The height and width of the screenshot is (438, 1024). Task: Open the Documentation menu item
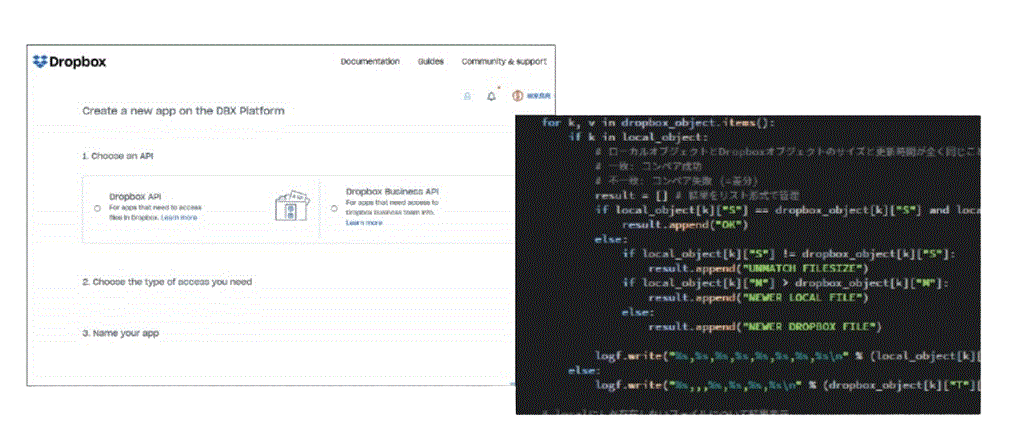click(370, 62)
